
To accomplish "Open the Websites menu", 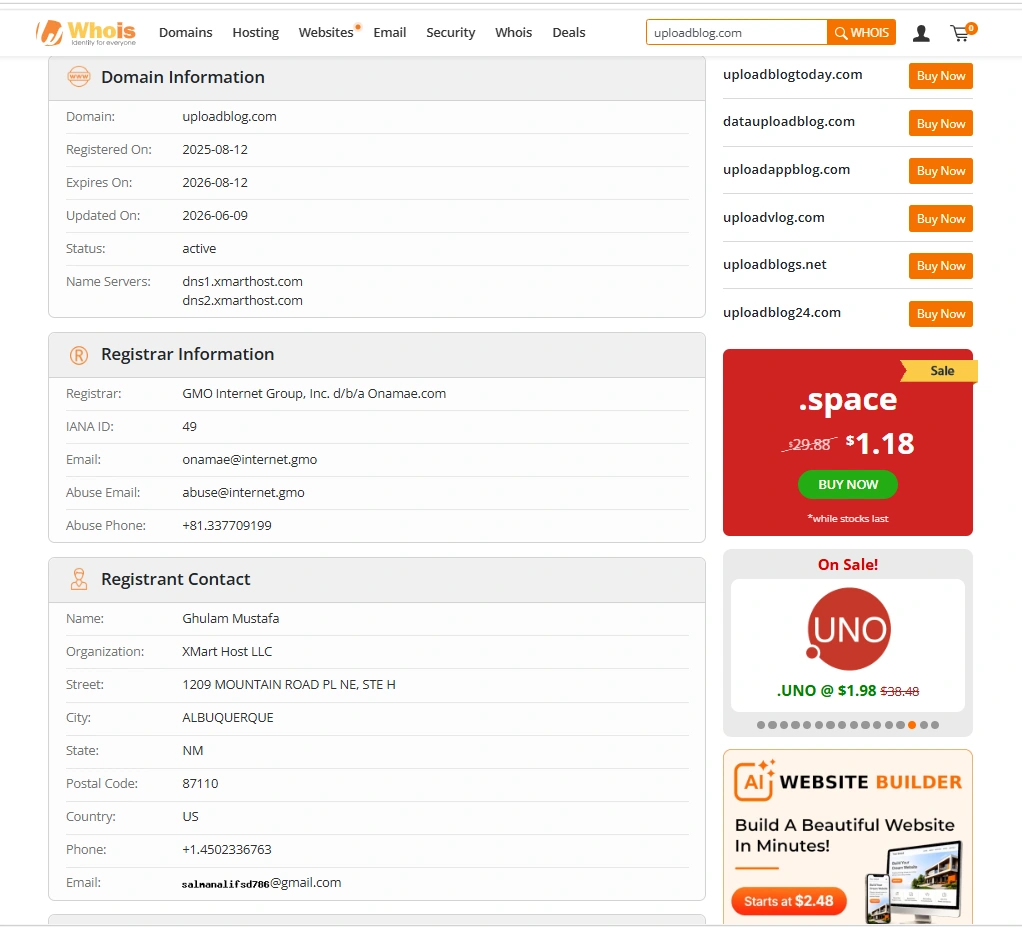I will (x=326, y=33).
